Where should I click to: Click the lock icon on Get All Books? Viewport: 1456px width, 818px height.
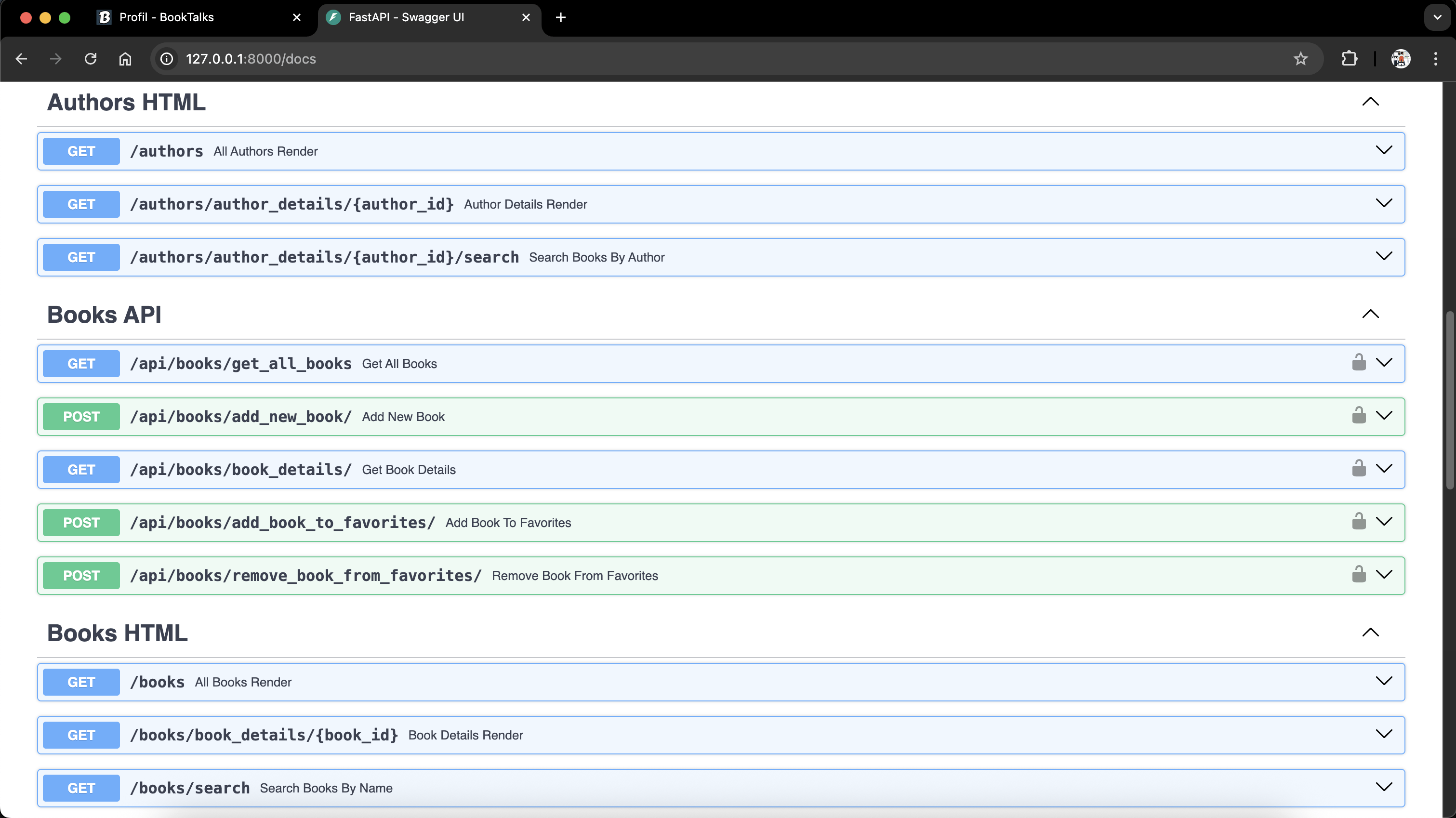coord(1358,363)
